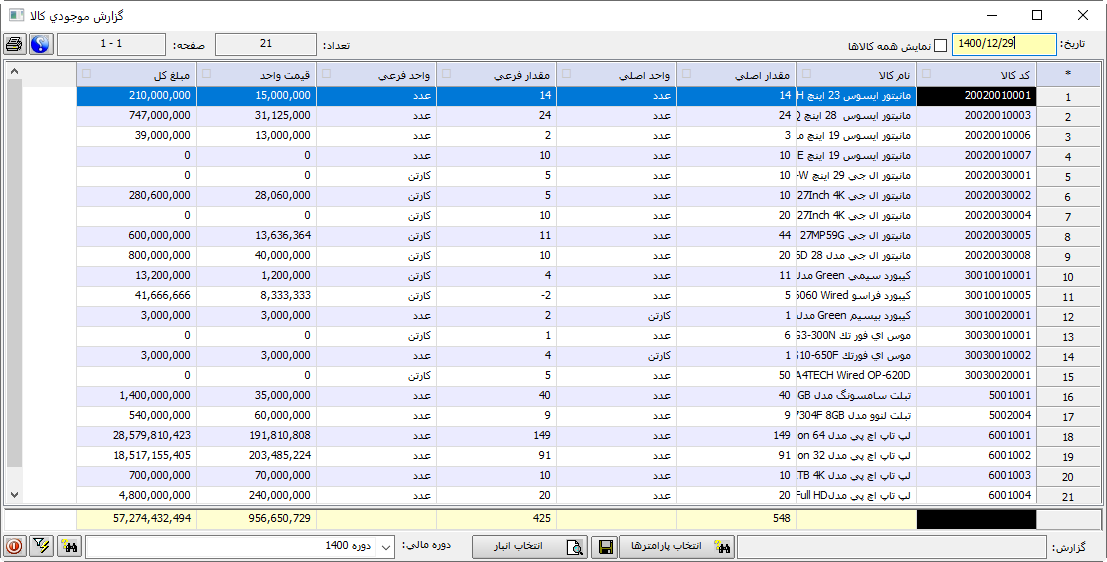
Task: Click the 'انتخاب انبار' button
Action: [530, 547]
